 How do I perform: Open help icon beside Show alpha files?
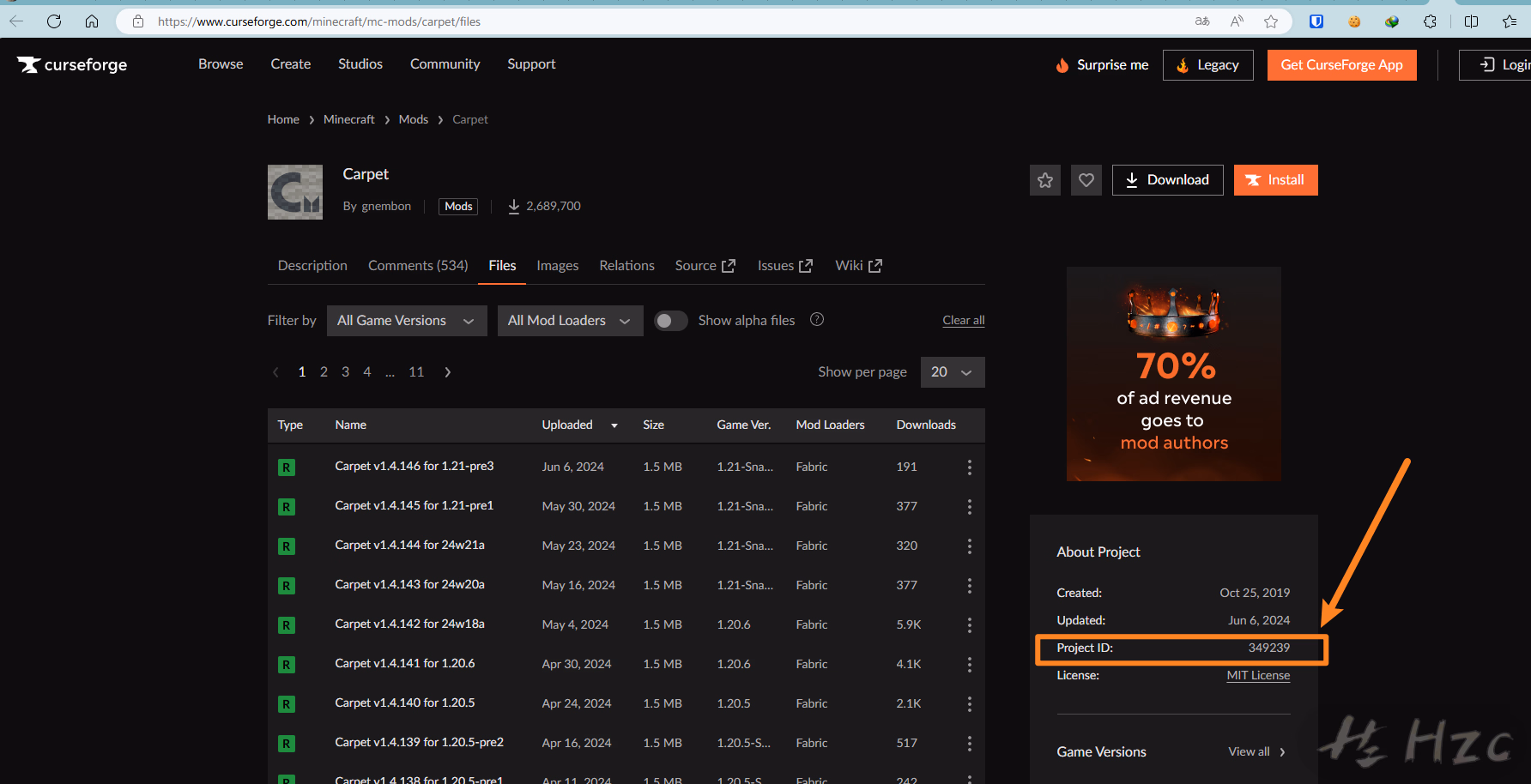click(817, 319)
